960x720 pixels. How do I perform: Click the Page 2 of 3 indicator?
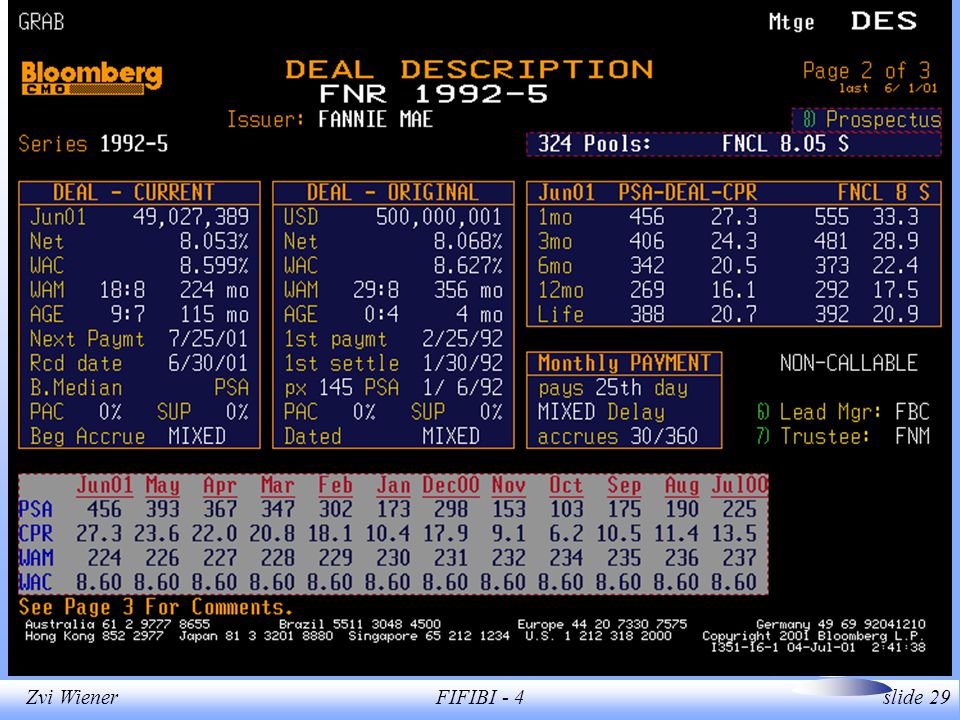(x=866, y=71)
